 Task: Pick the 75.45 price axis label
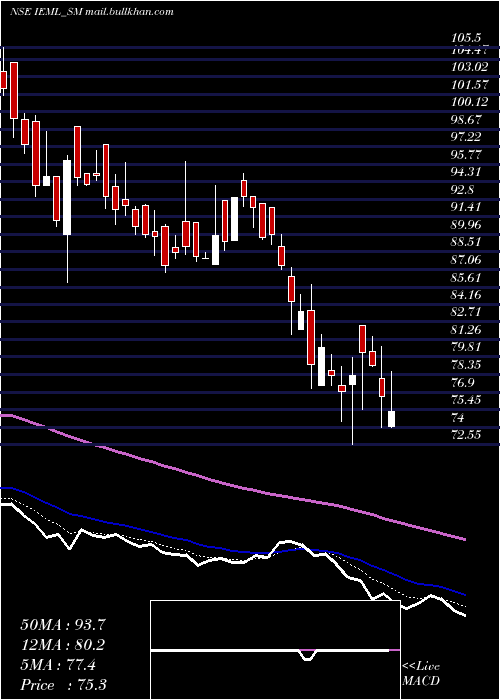(466, 400)
